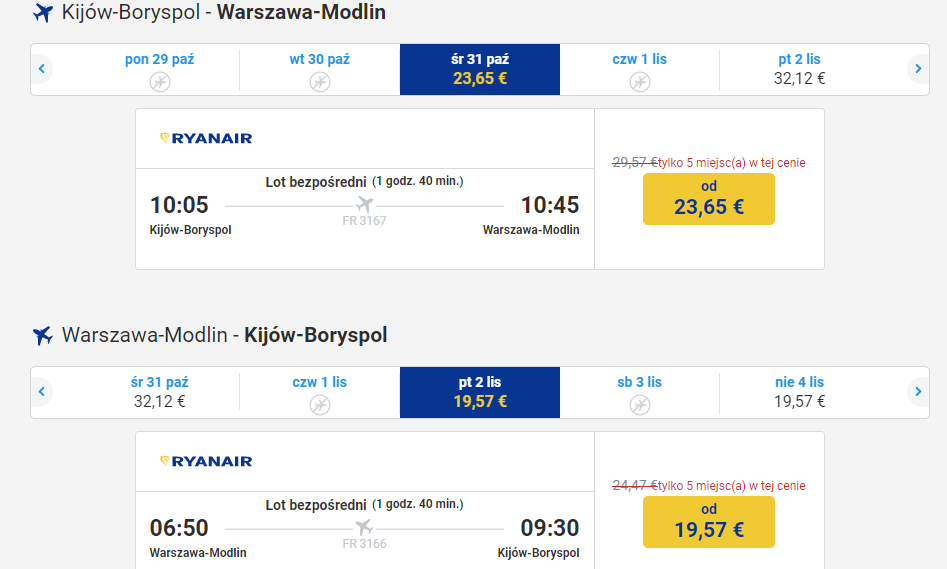Image resolution: width=947 pixels, height=569 pixels.
Task: Click the no-flight icon under wt 30 paź
Action: [320, 81]
